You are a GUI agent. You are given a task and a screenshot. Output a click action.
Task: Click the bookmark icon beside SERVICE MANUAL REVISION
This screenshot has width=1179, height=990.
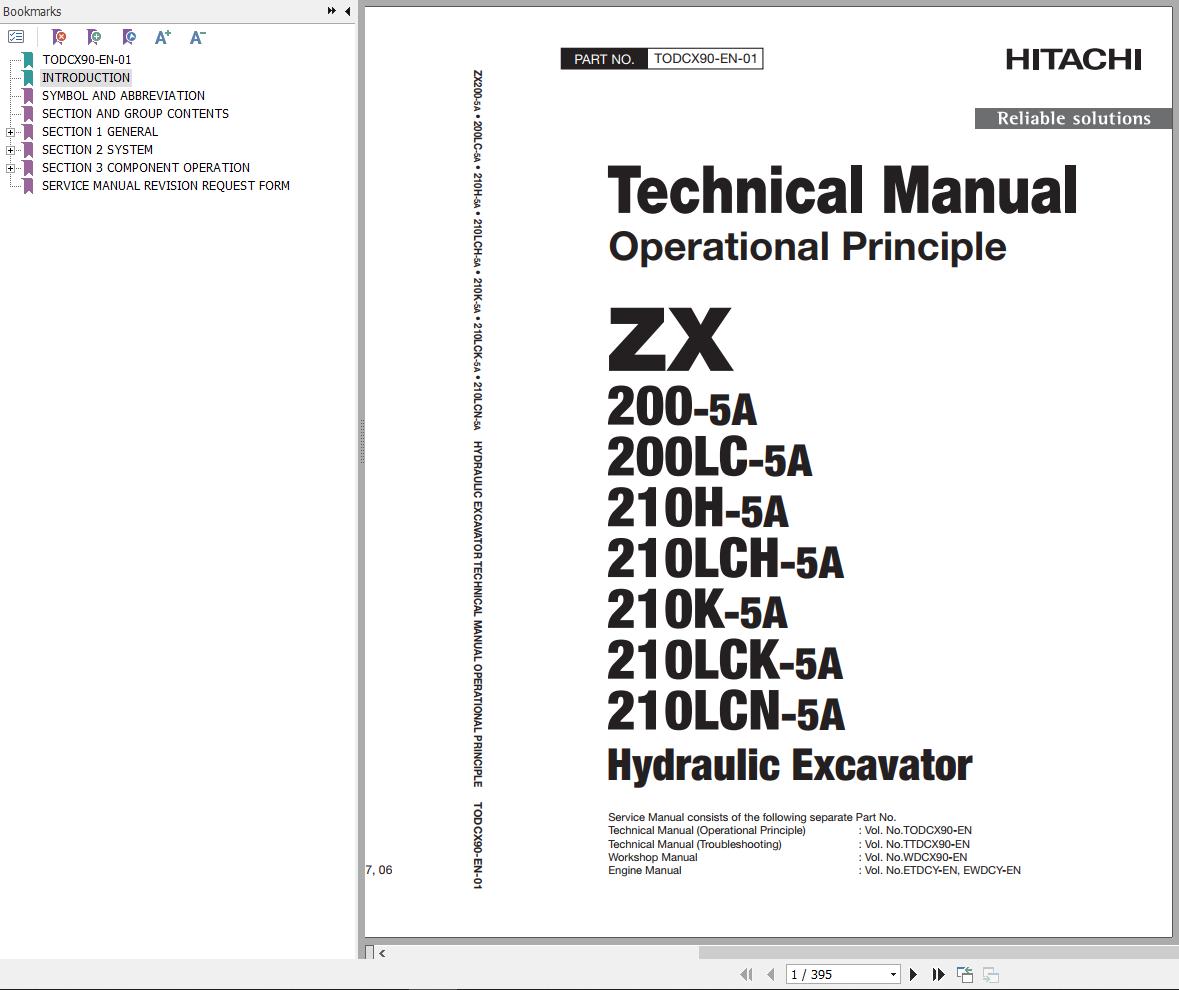click(28, 186)
